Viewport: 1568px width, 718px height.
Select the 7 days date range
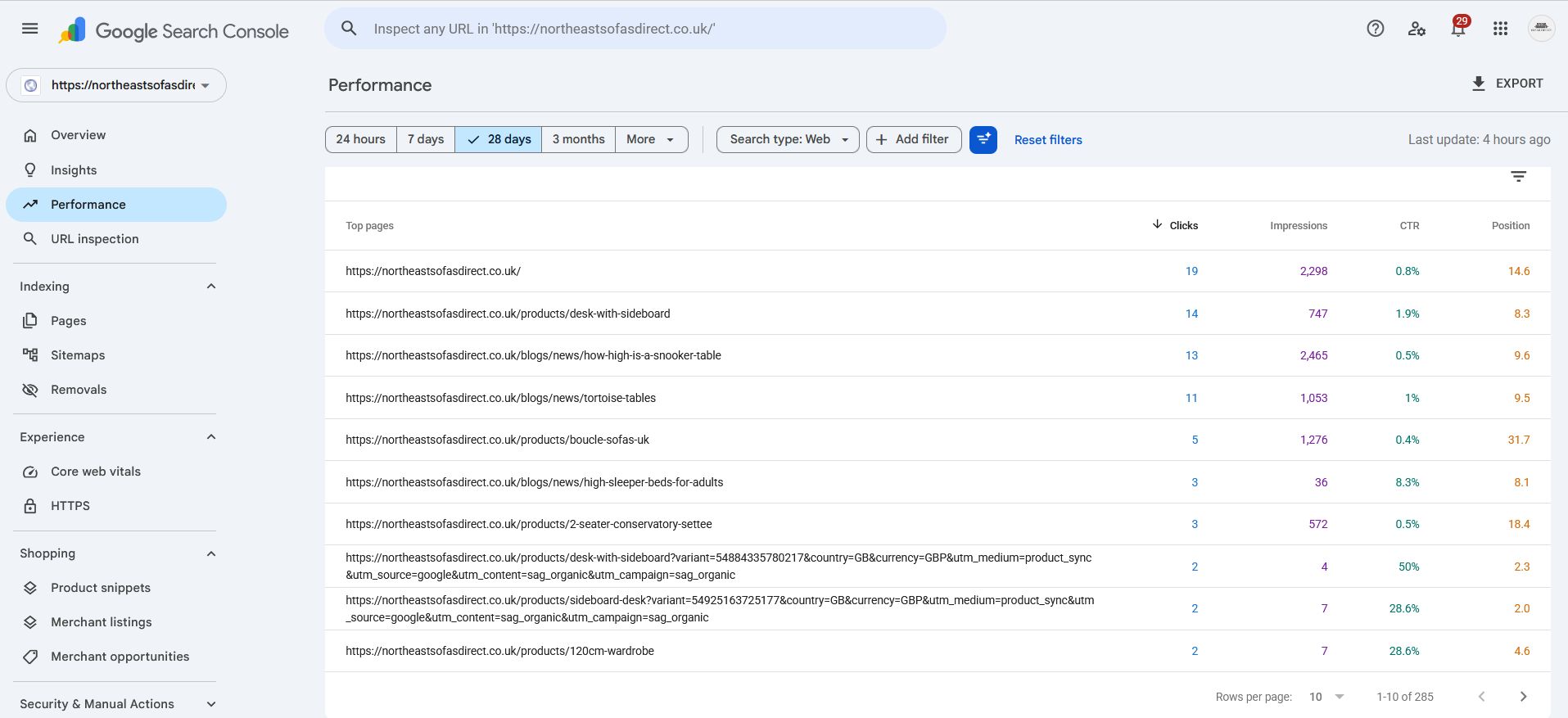[426, 139]
